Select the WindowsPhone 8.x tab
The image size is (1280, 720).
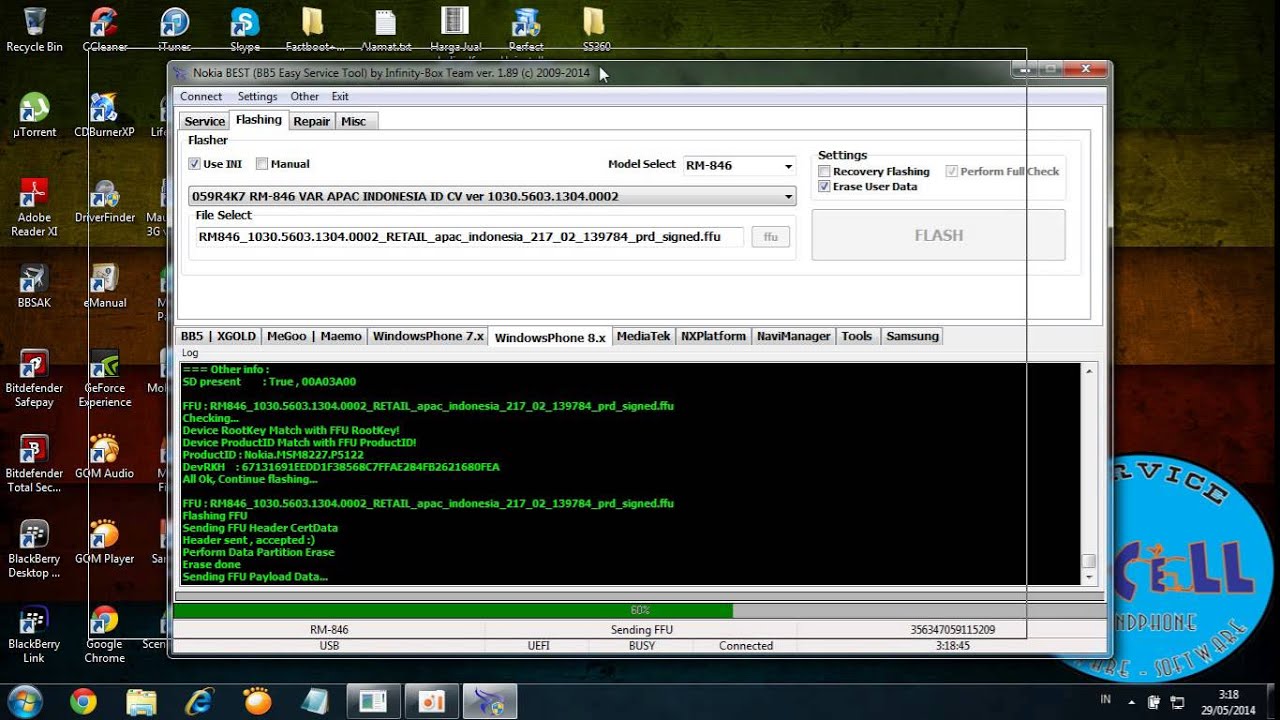click(550, 337)
